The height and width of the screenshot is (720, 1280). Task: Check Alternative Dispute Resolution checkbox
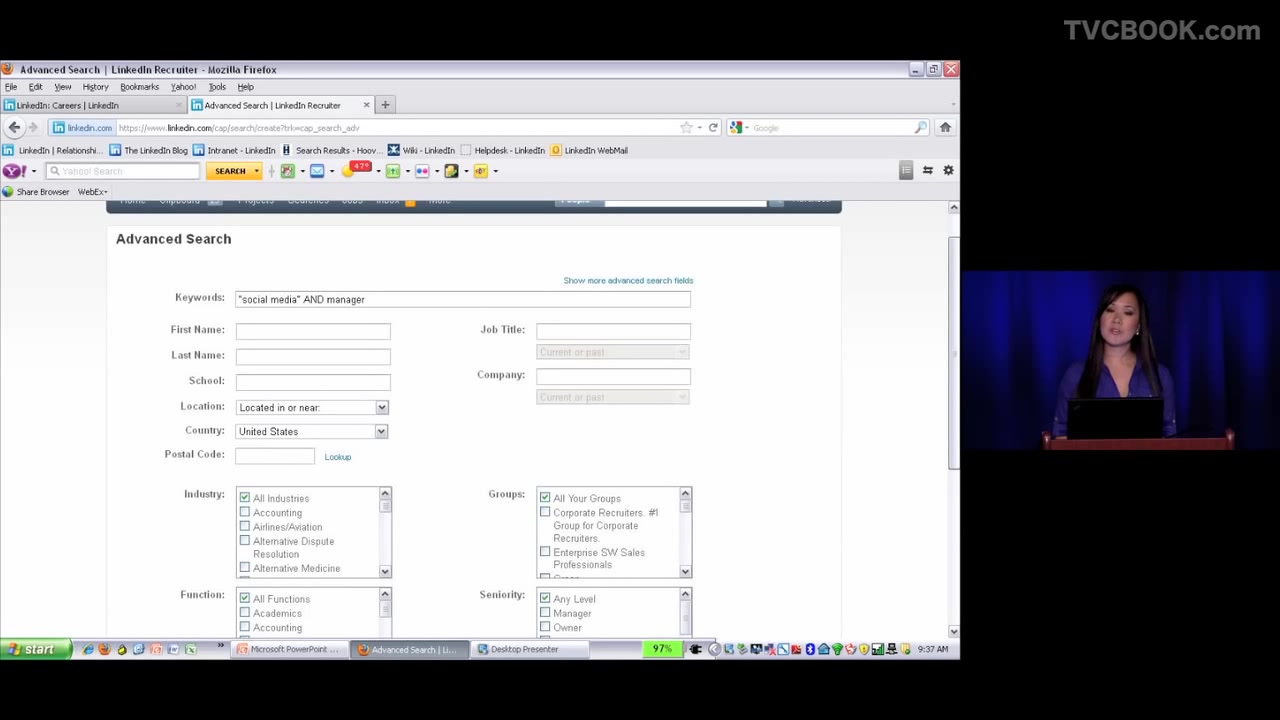coord(244,541)
